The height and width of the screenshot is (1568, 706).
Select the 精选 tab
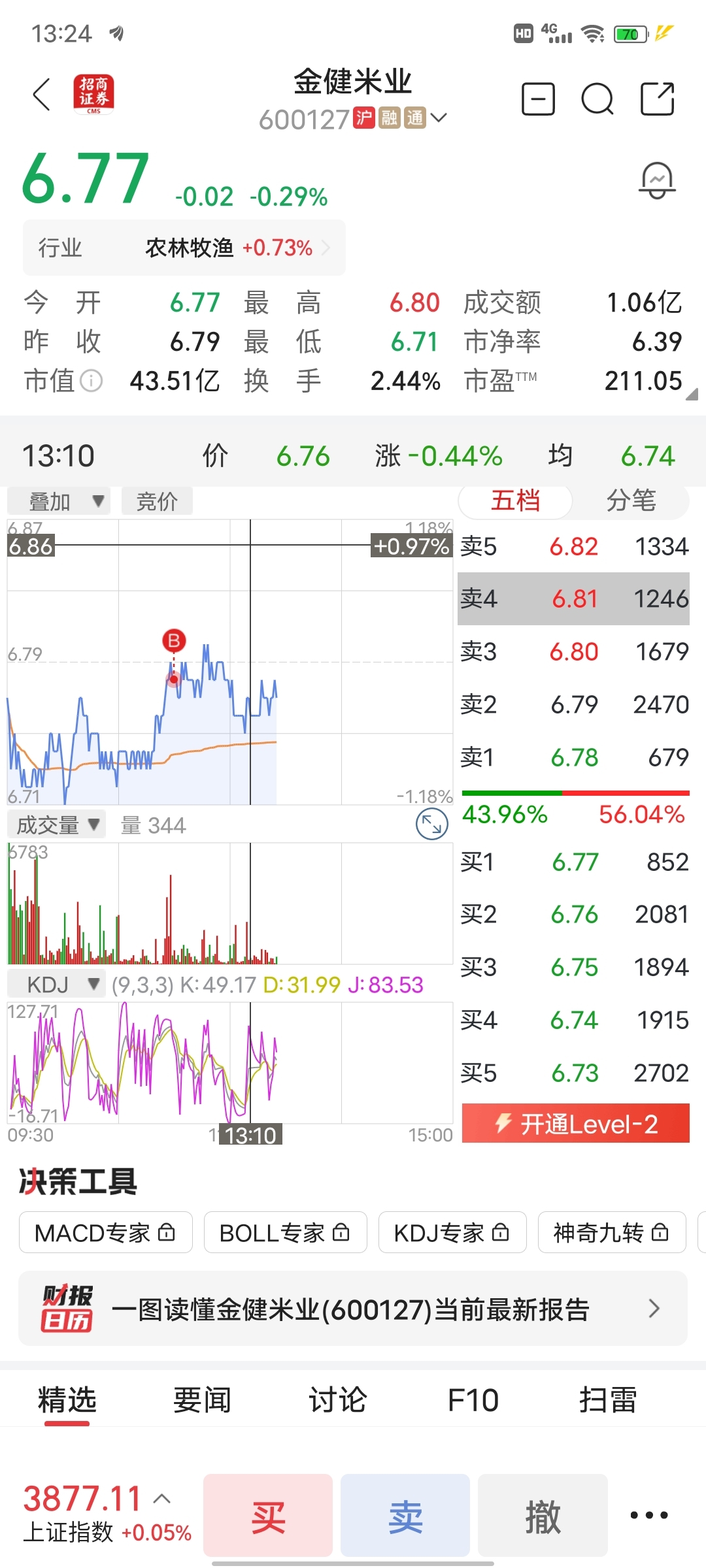[67, 1400]
